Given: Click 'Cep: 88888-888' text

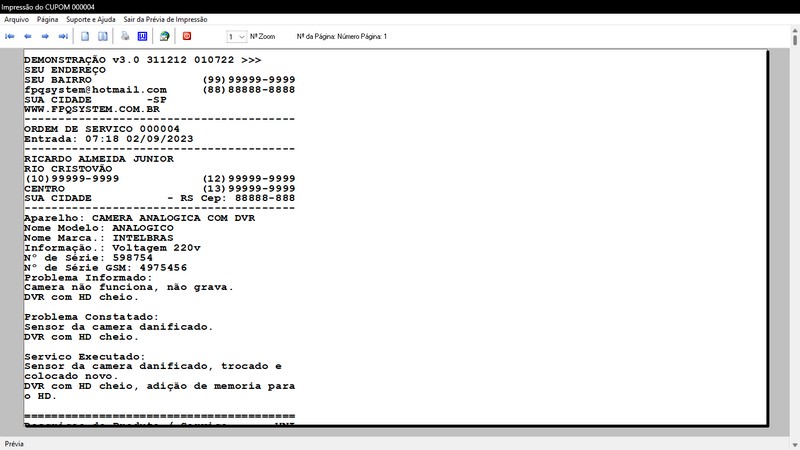Looking at the screenshot, I should (x=247, y=198).
